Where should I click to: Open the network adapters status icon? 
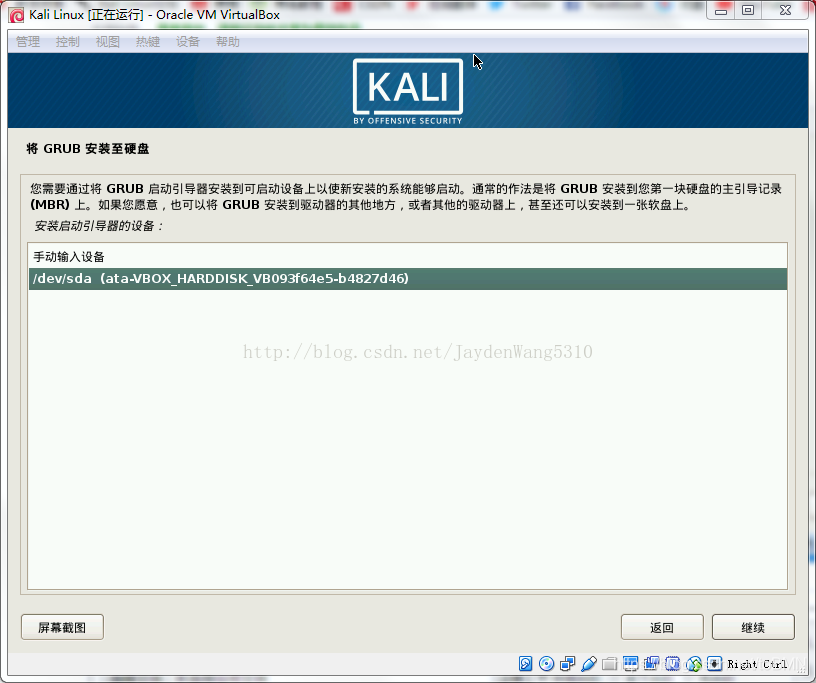coord(567,664)
